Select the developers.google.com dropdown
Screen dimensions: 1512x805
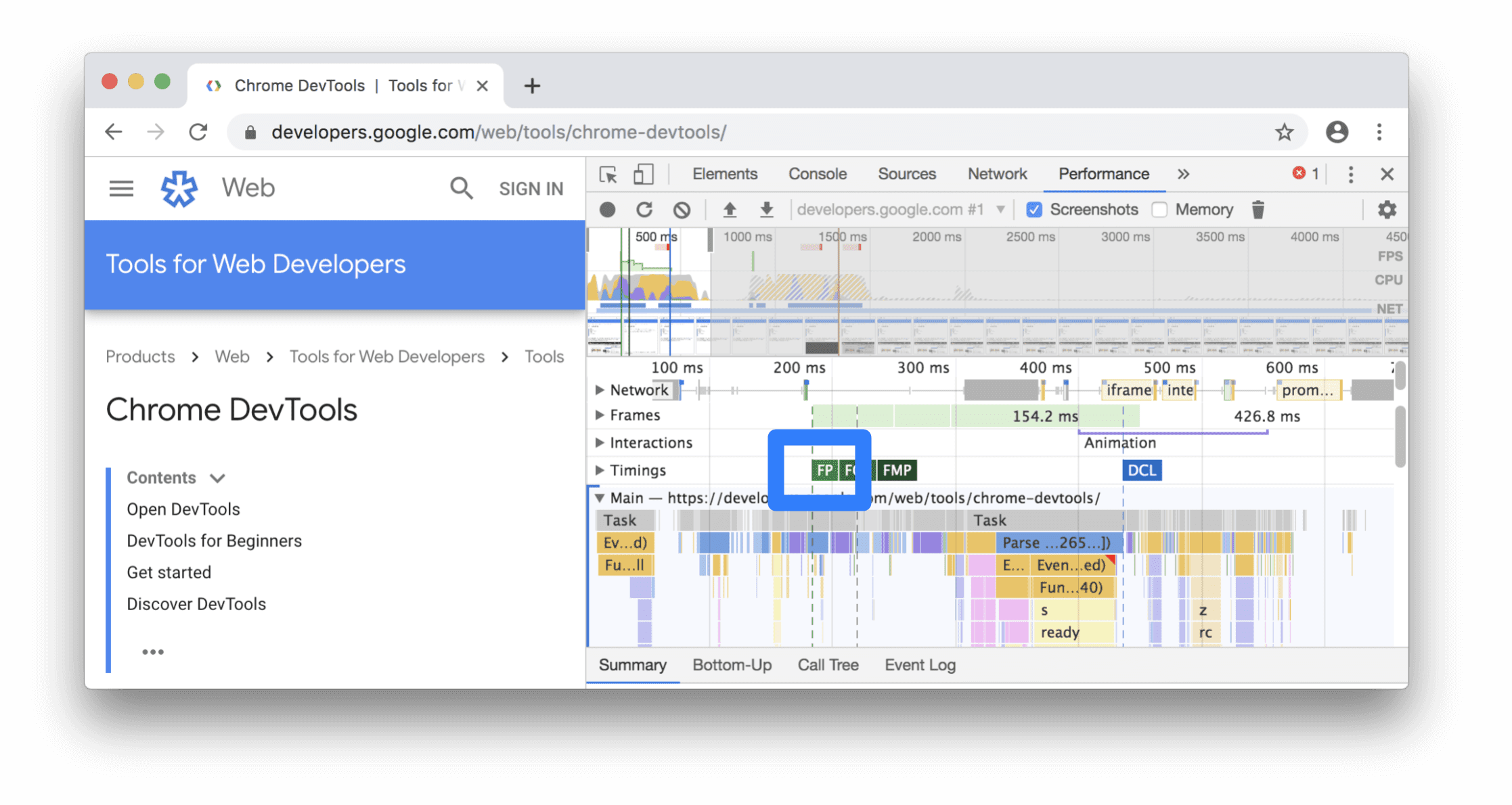pyautogui.click(x=900, y=209)
